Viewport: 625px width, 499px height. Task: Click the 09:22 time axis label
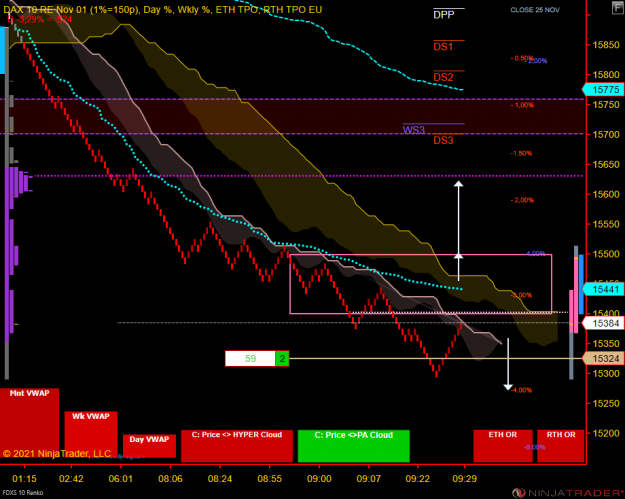click(x=418, y=479)
